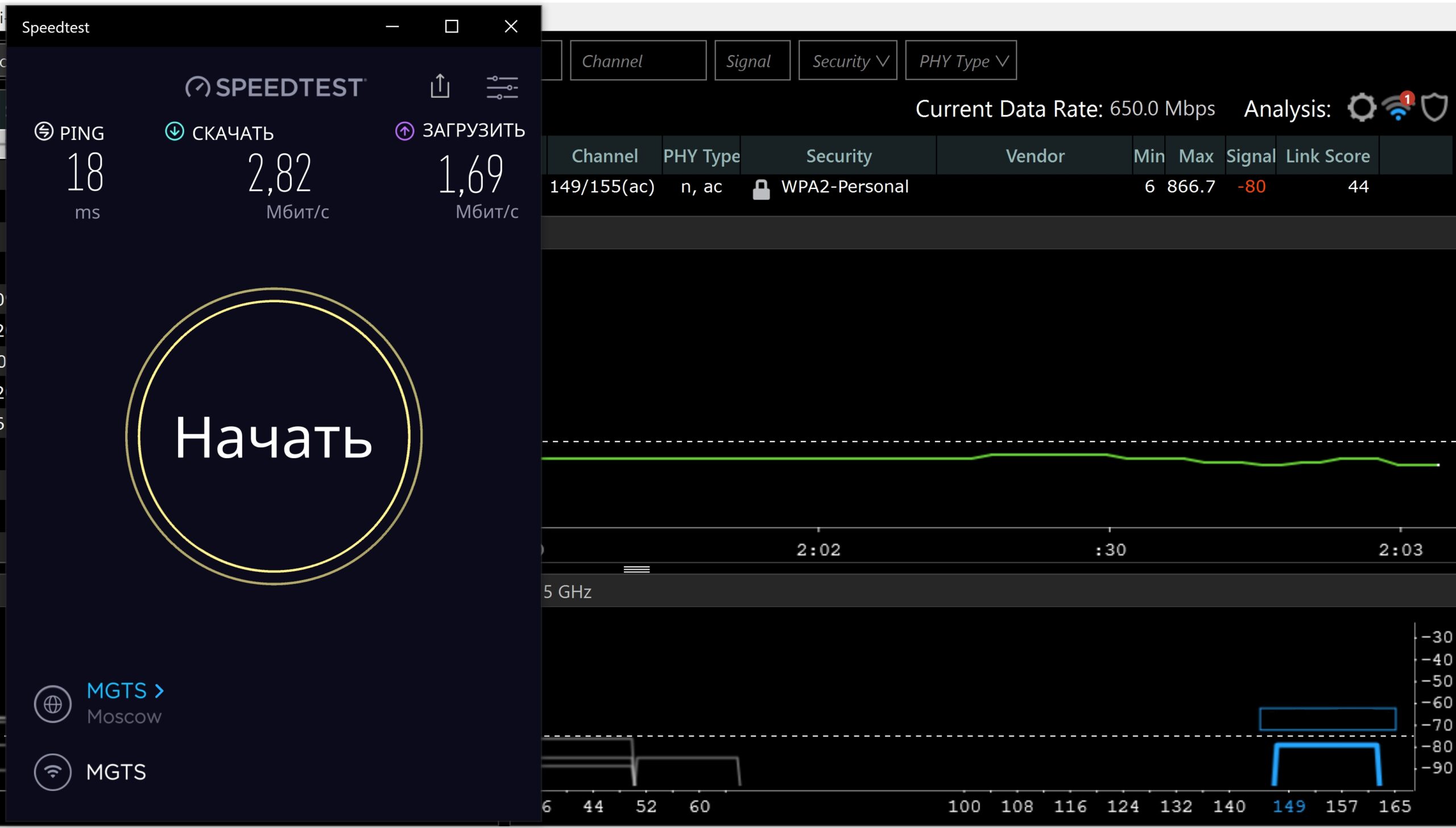Sort by Channel column header
Image resolution: width=1456 pixels, height=828 pixels.
605,155
